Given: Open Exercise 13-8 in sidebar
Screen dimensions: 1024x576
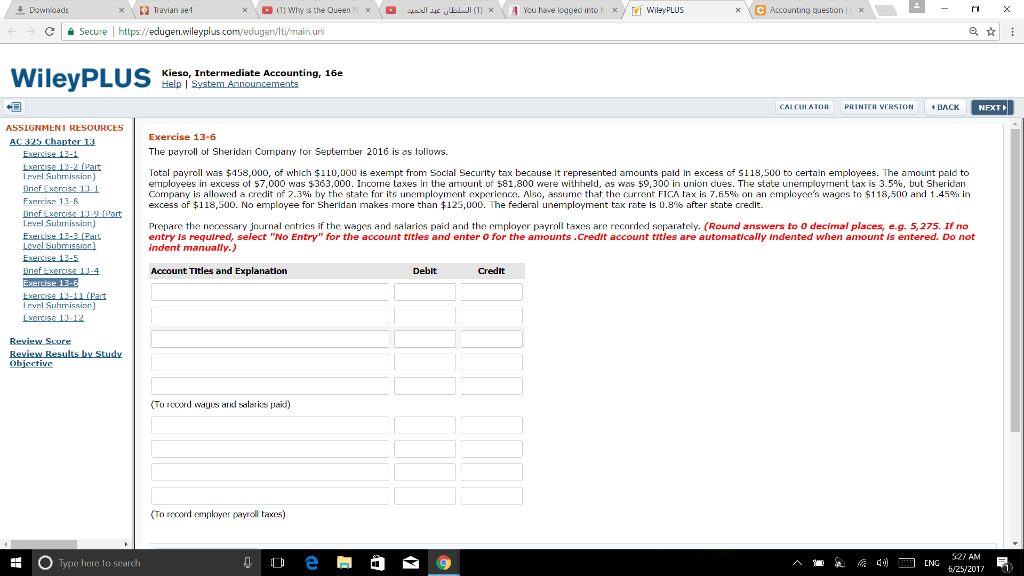Looking at the screenshot, I should [50, 201].
